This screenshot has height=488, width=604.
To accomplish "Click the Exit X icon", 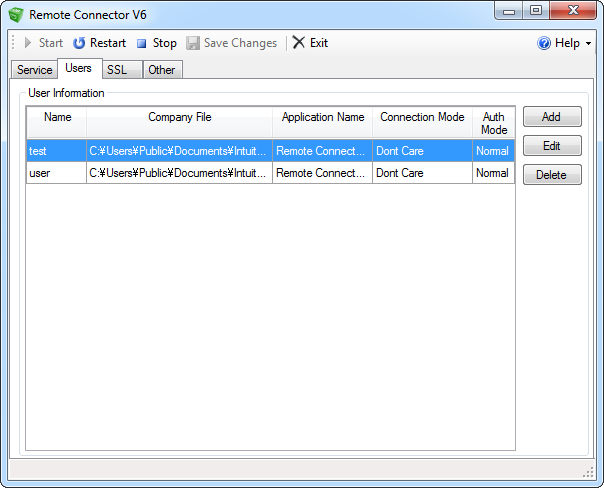I will pos(298,43).
